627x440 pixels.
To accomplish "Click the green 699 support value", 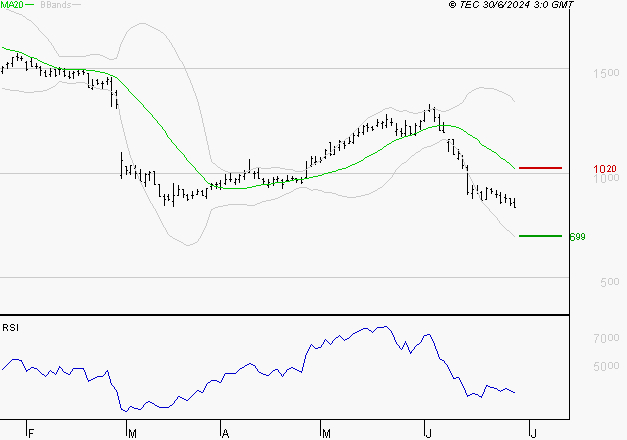I will tap(577, 237).
